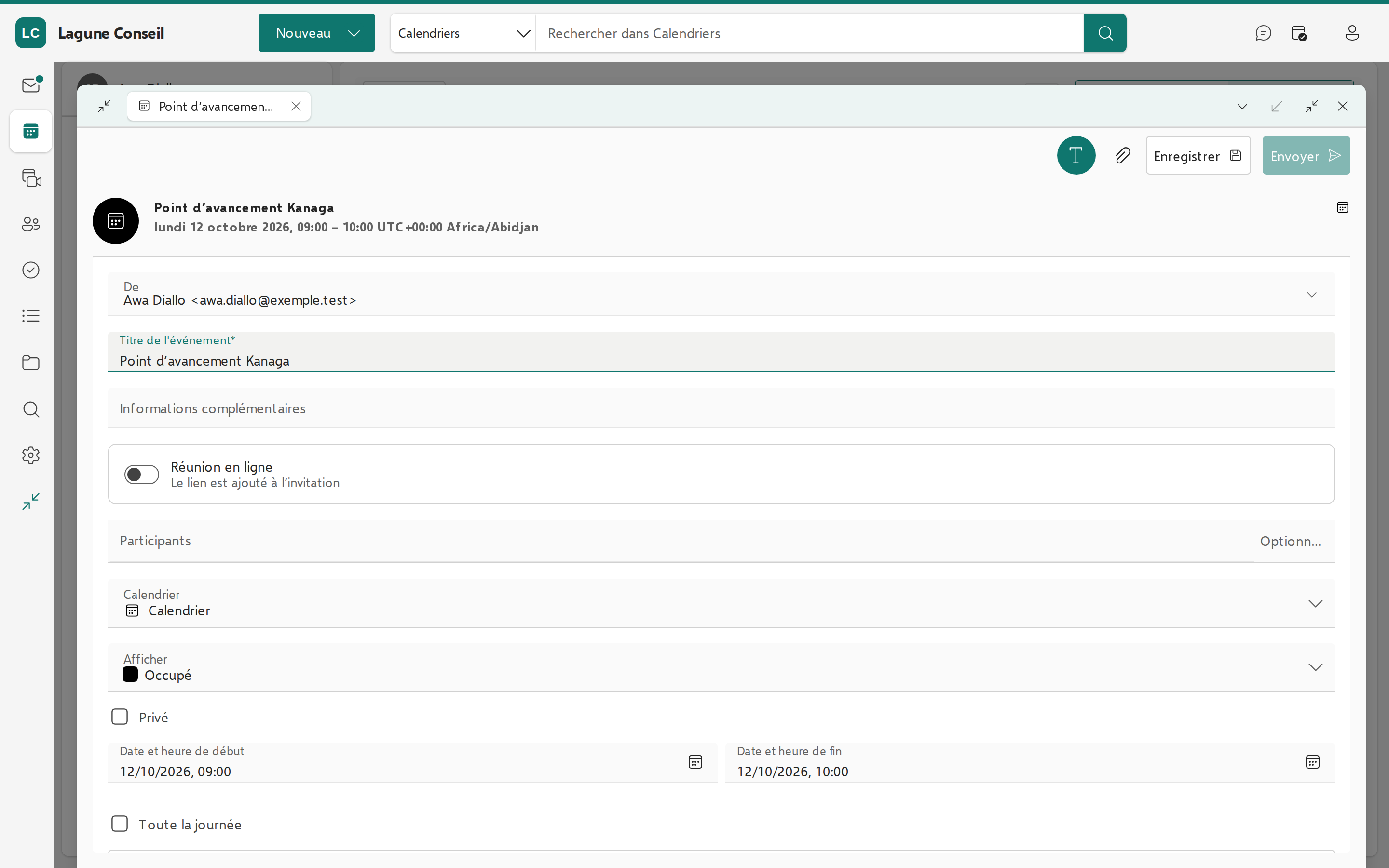Open end date calendar picker icon
The width and height of the screenshot is (1389, 868).
coord(1312,762)
